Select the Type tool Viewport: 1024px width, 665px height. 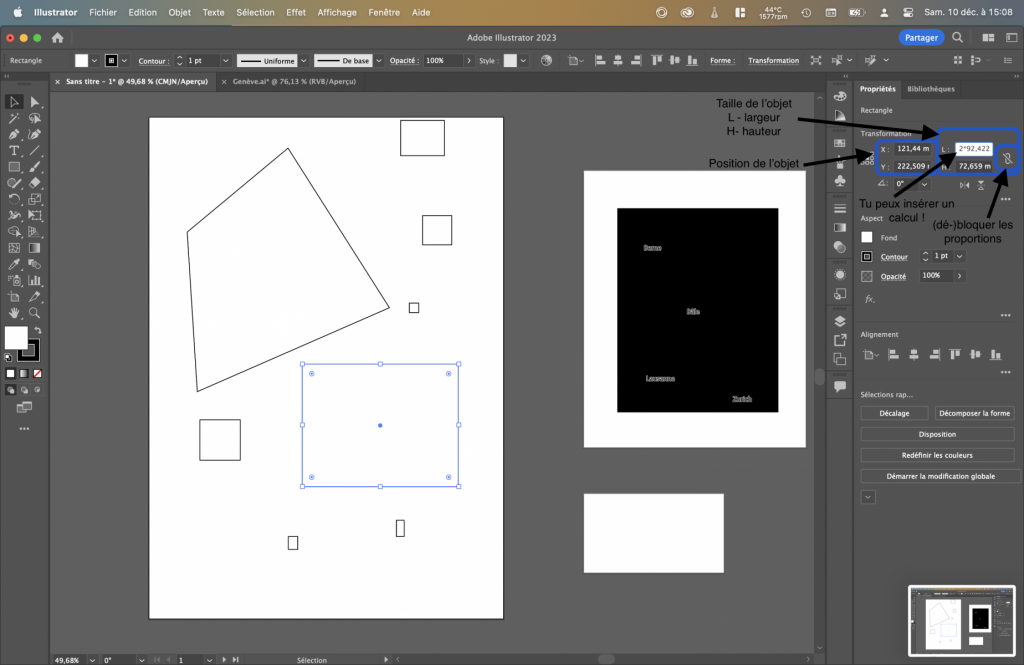(14, 150)
